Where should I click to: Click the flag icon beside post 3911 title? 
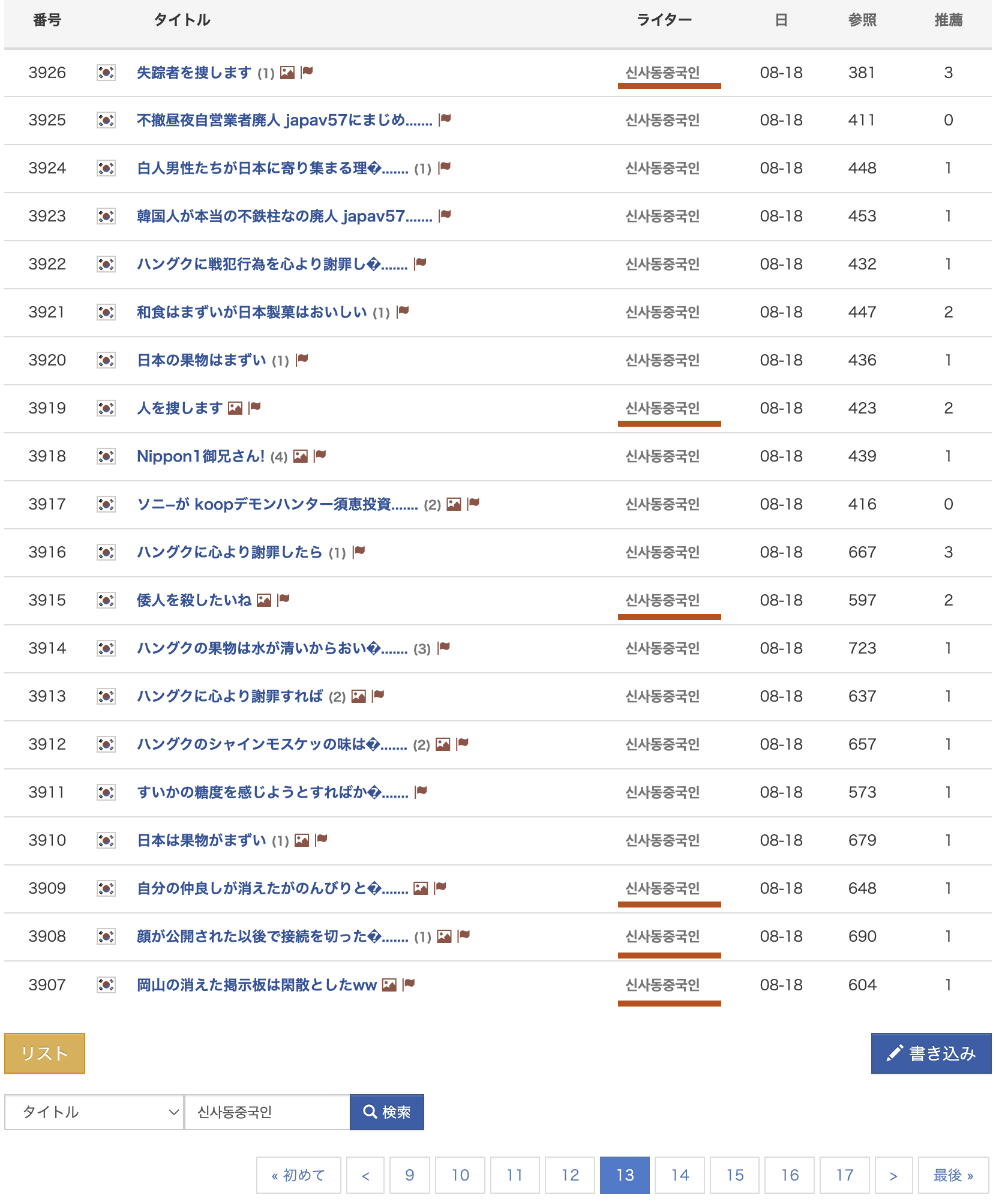coord(421,792)
